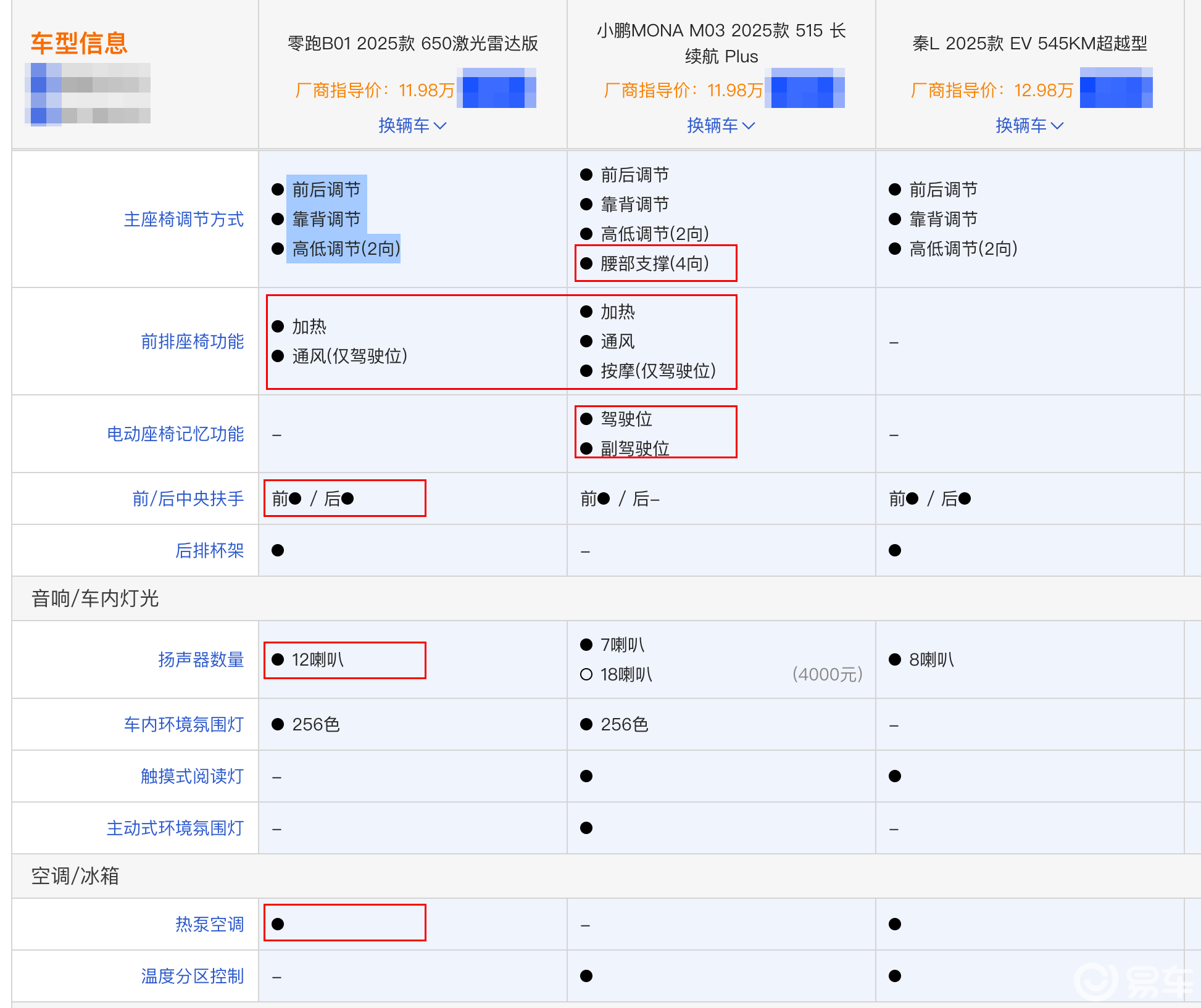Click the 热泵空调 parameter link
1201x1008 pixels.
tap(209, 924)
